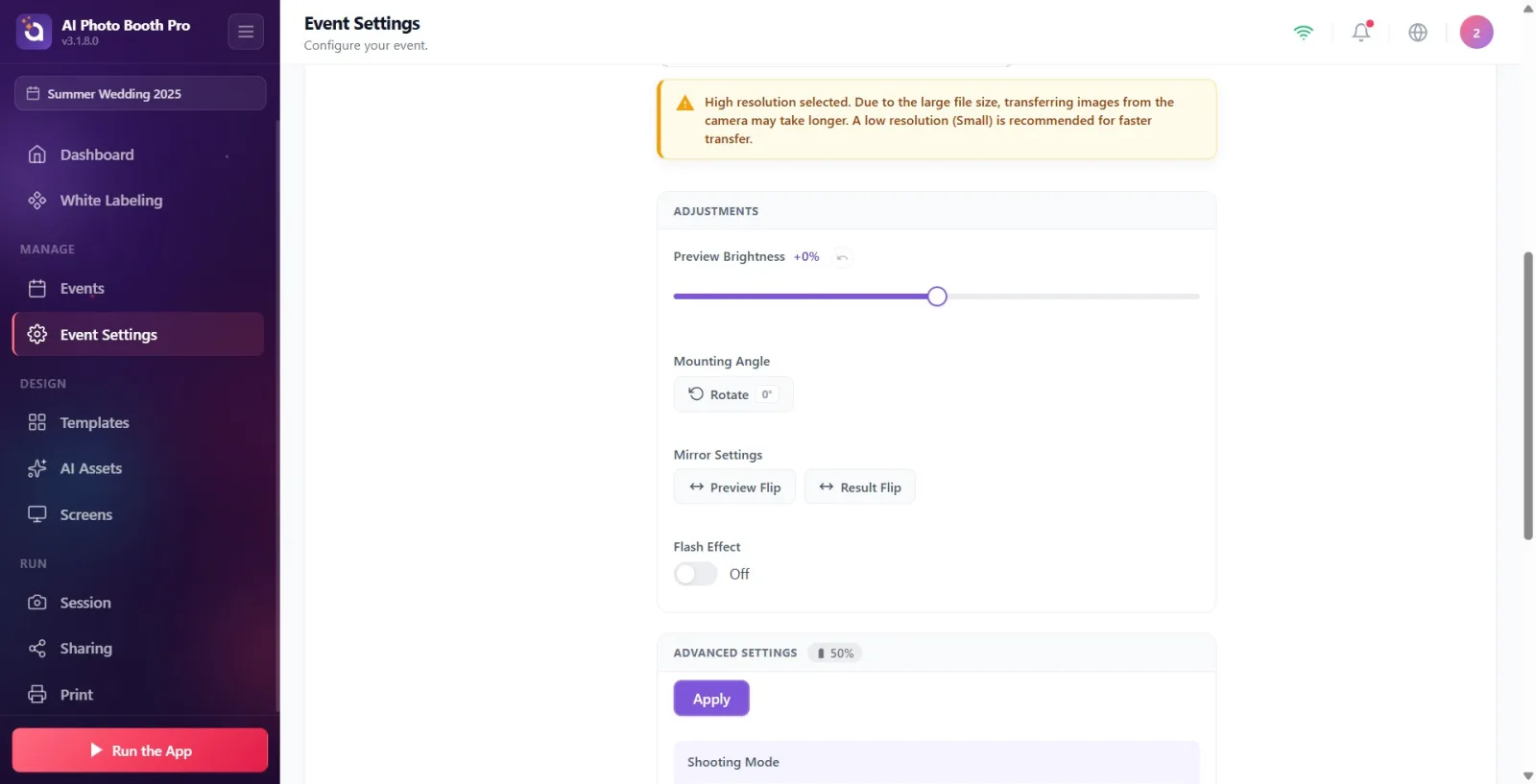Collapse sidebar with hamburger menu button
The image size is (1536, 784).
(246, 32)
